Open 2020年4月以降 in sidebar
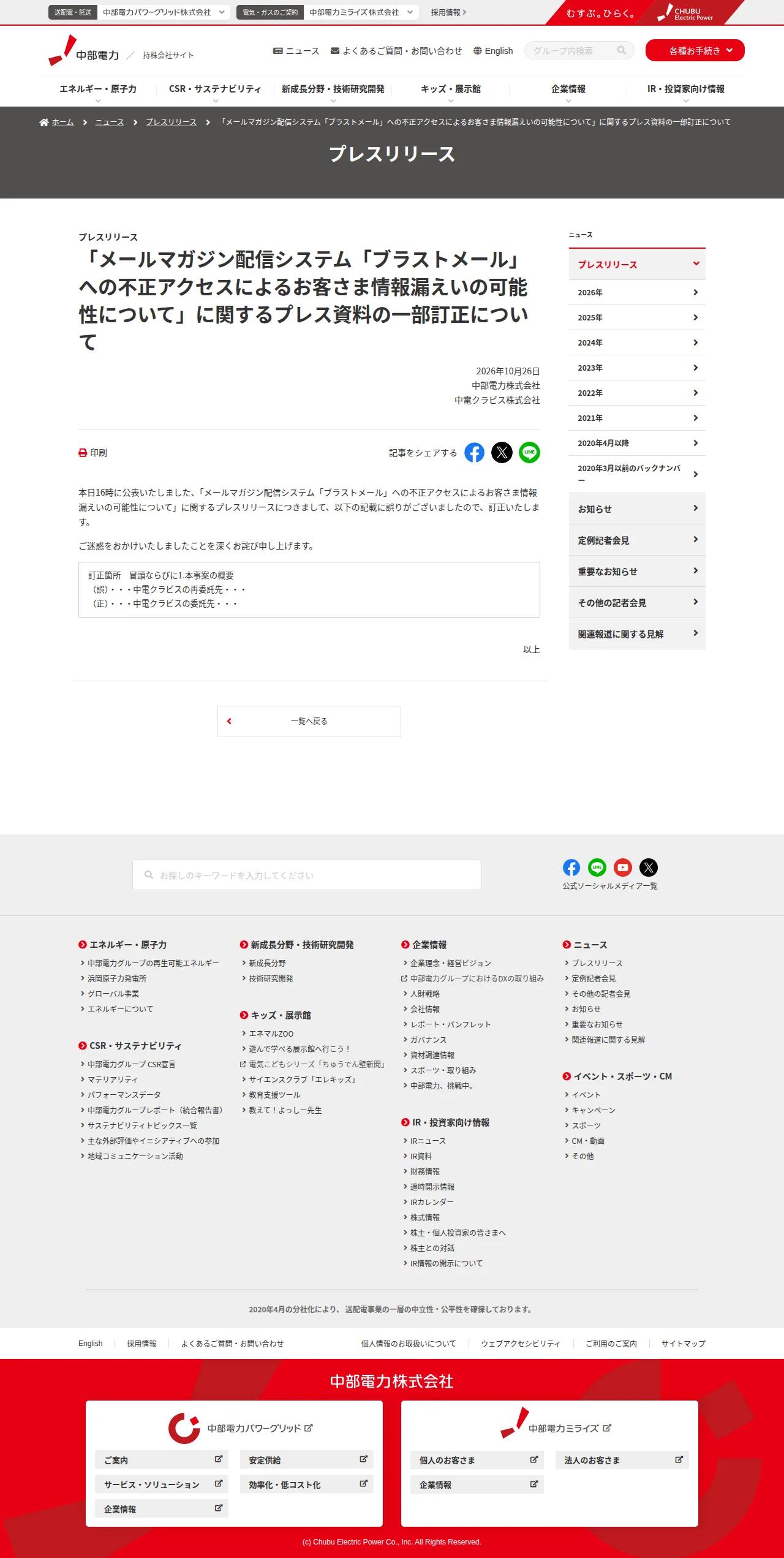784x1558 pixels. [x=637, y=443]
